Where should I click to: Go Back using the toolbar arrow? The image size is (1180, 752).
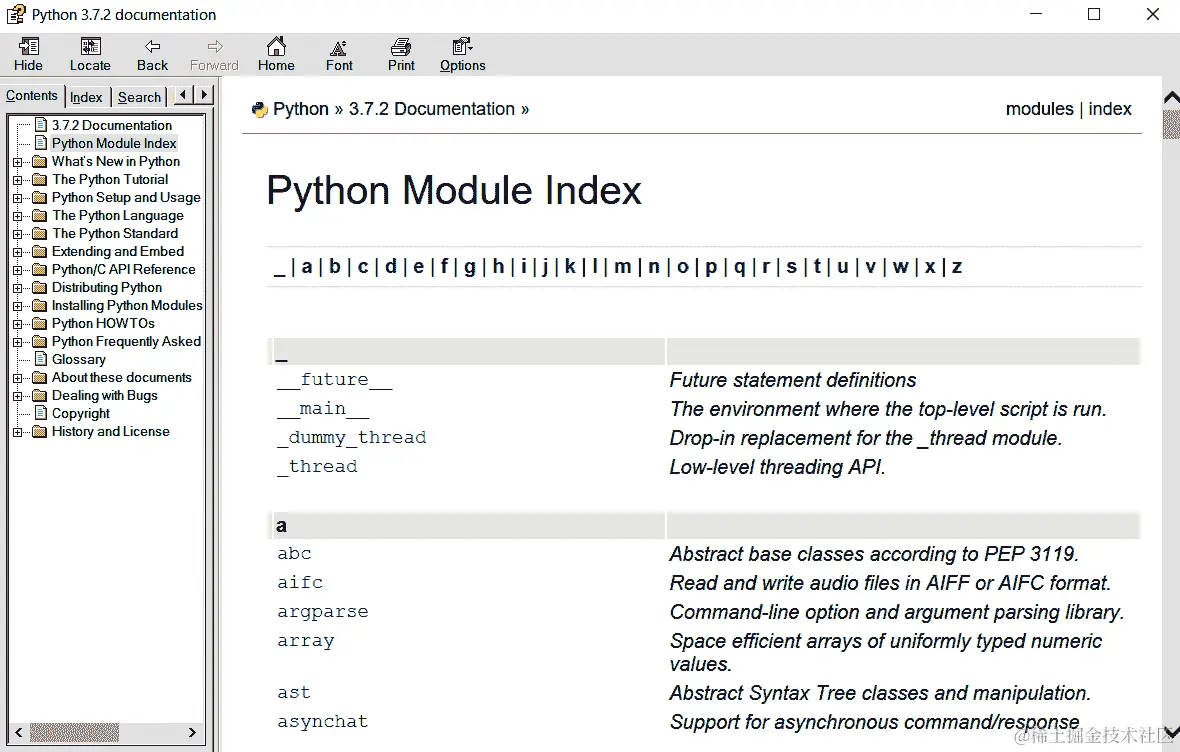coord(152,47)
